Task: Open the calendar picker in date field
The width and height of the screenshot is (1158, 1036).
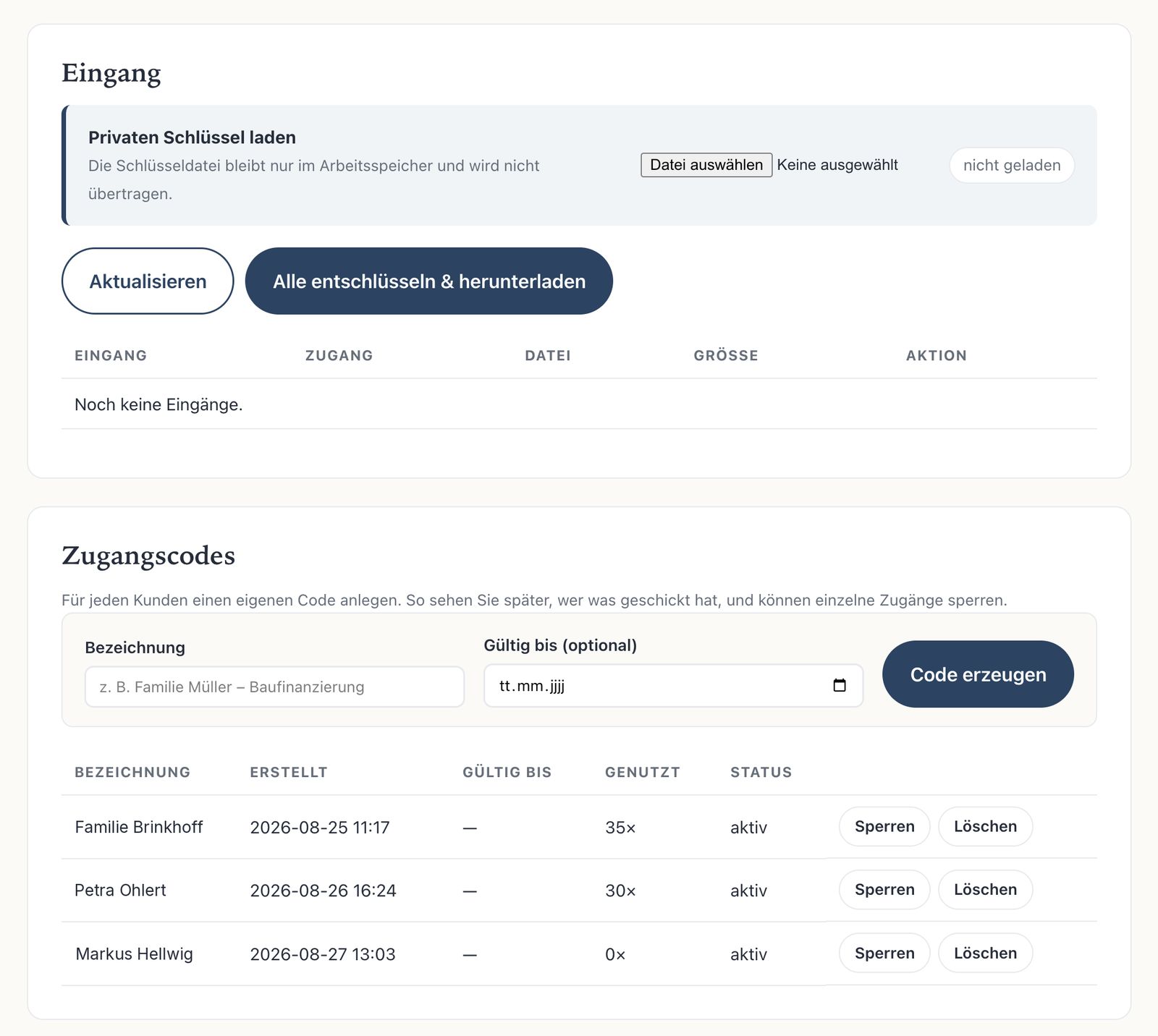Action: [840, 685]
